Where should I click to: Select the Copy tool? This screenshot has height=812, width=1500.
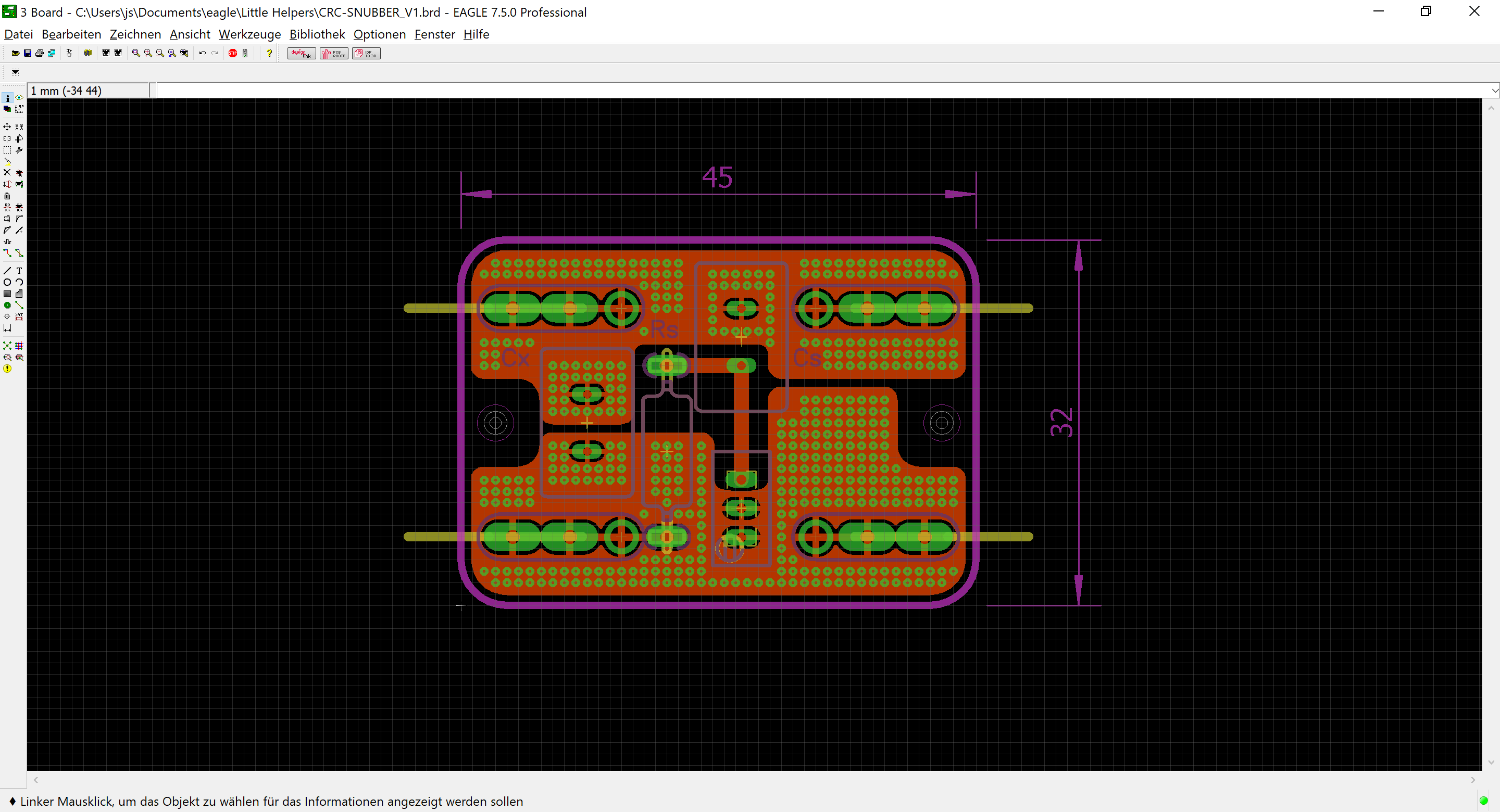coord(19,126)
